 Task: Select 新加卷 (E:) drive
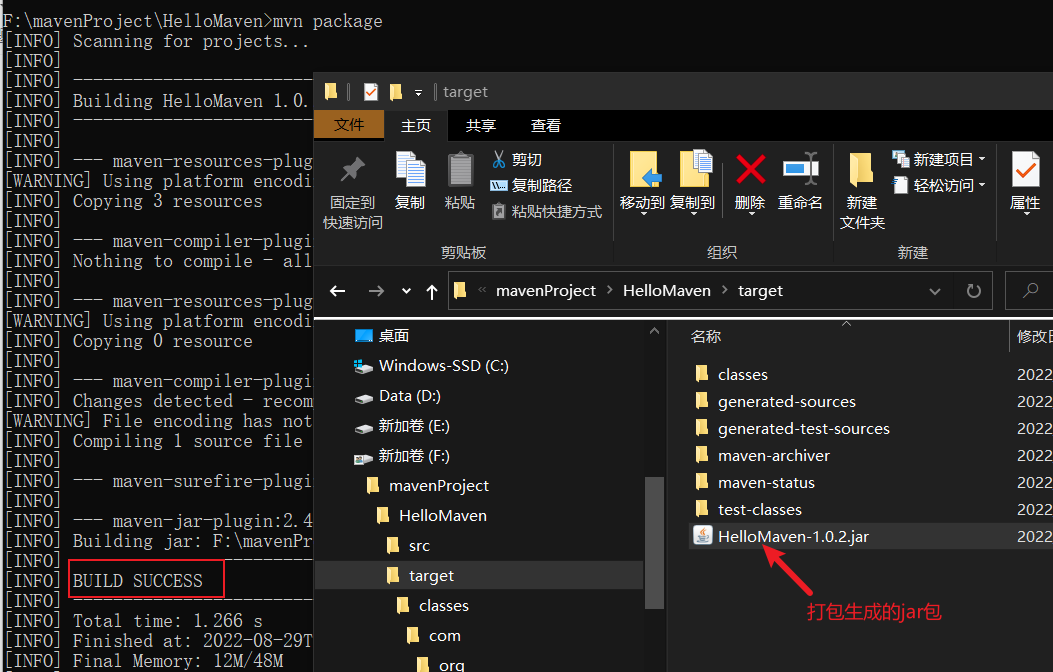(x=402, y=426)
